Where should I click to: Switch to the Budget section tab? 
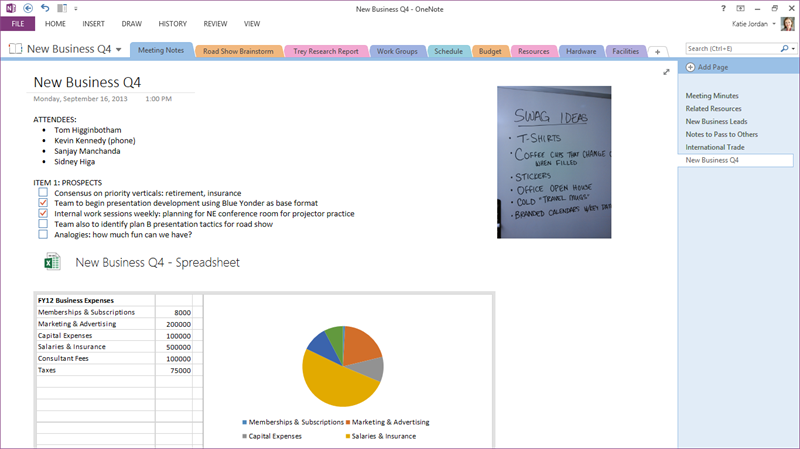[490, 51]
